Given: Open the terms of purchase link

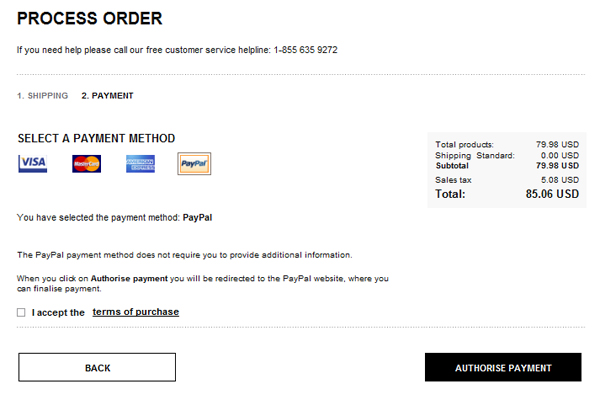Looking at the screenshot, I should (x=135, y=312).
